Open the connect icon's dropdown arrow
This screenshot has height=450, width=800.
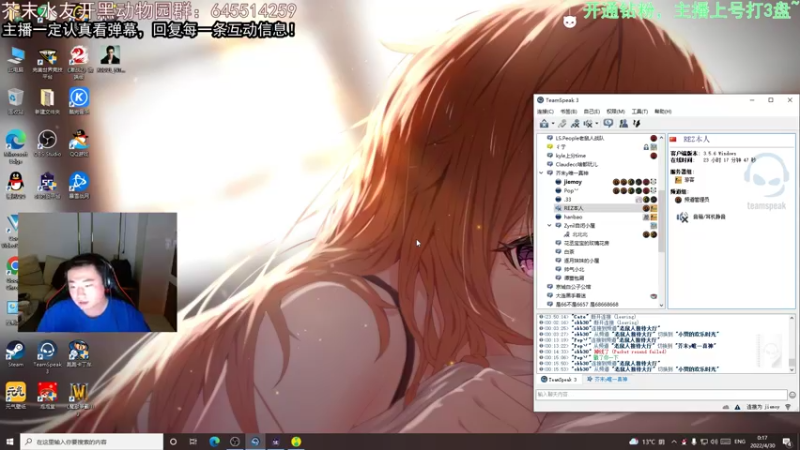pos(553,124)
